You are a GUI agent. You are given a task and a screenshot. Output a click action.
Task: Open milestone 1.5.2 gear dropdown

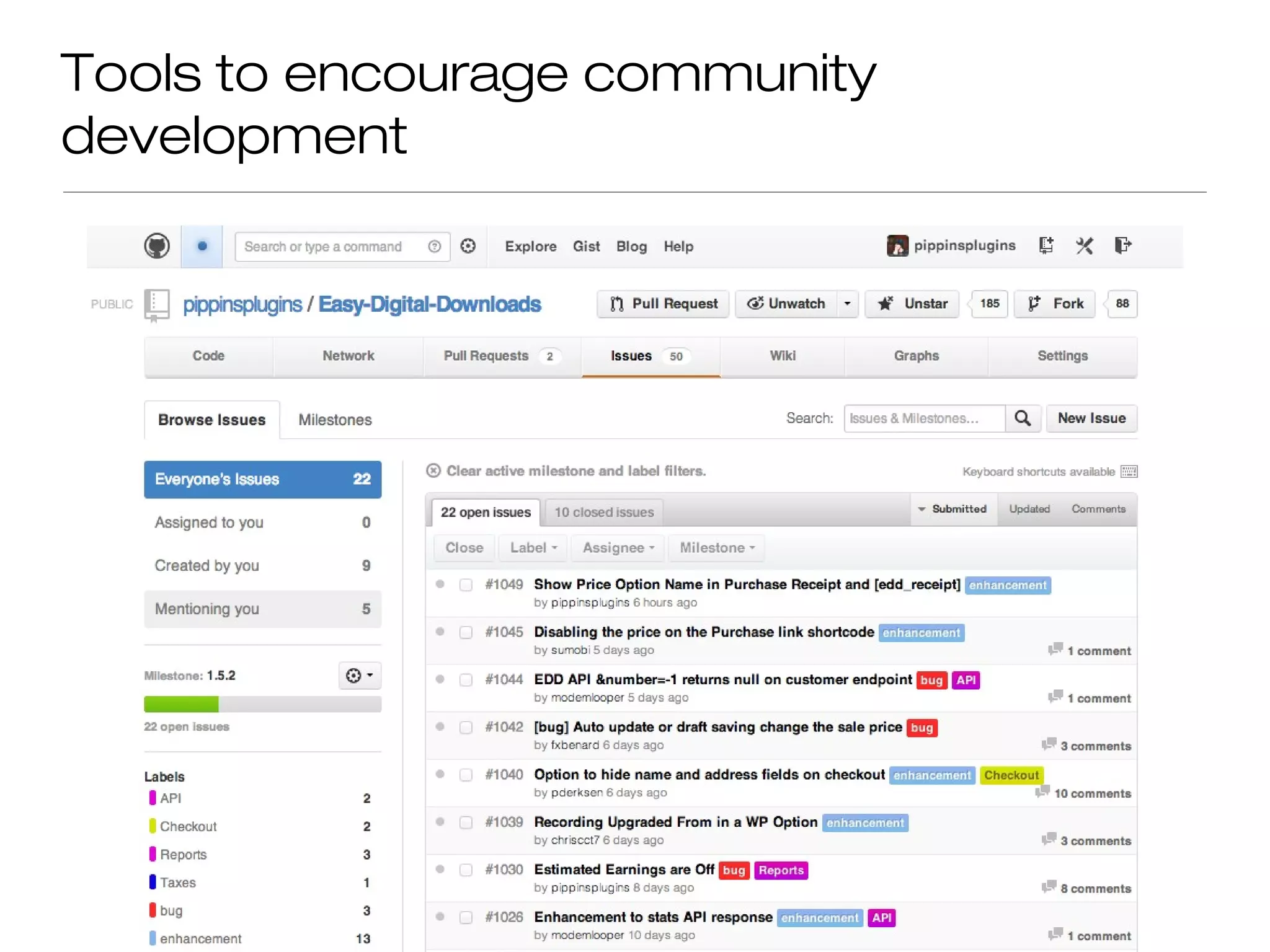tap(360, 676)
